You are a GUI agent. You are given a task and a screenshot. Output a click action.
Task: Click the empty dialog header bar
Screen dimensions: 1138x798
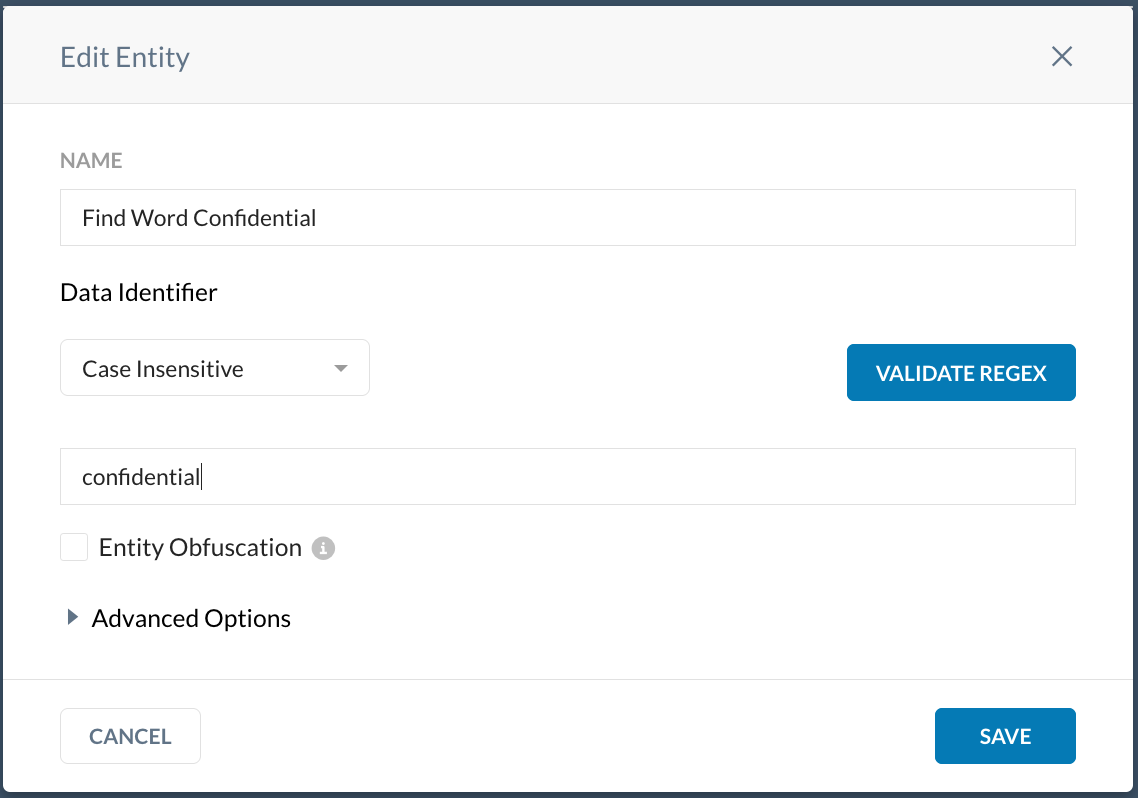[x=617, y=57]
